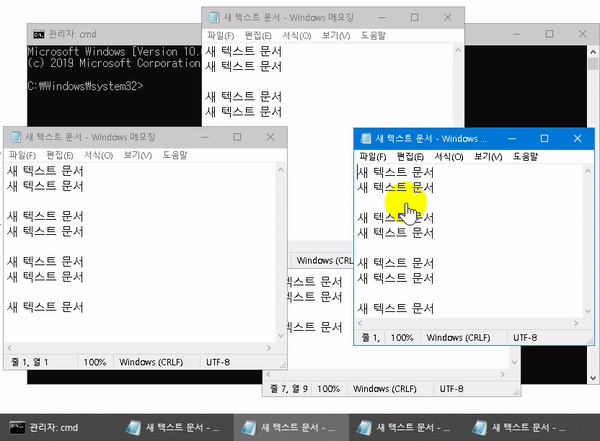Open 파일(F) menu in active blue Notepad
This screenshot has height=441, width=600.
click(373, 157)
